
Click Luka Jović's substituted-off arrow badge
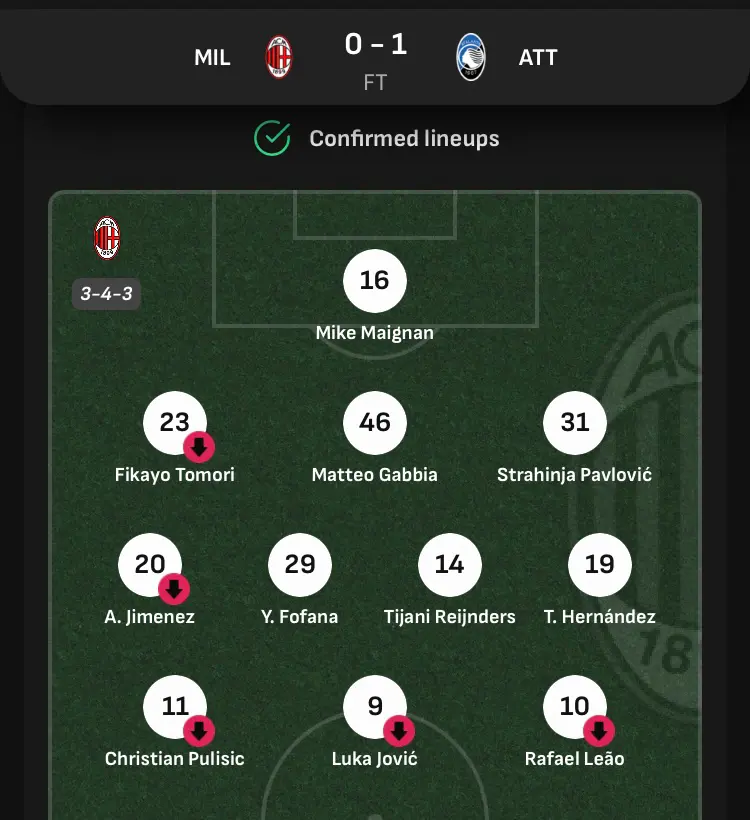point(399,731)
